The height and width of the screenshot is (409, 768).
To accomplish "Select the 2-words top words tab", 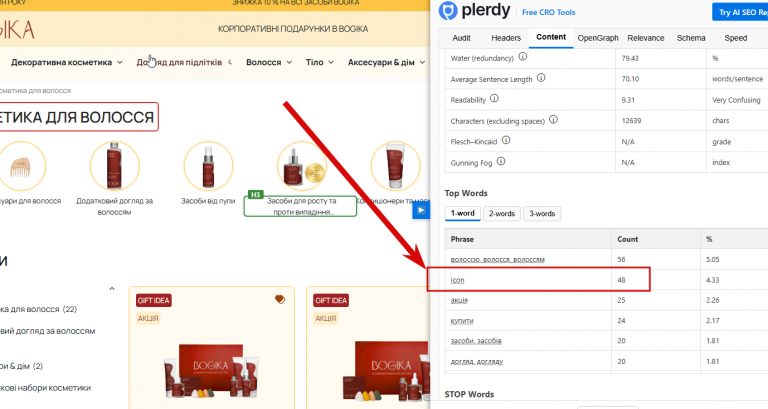I will [x=502, y=214].
